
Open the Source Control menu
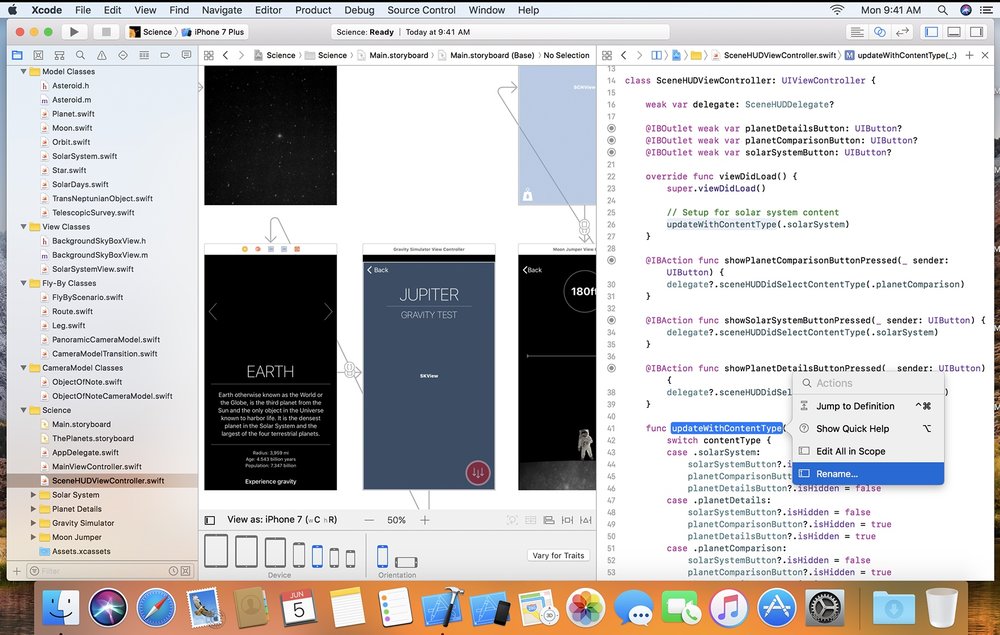tap(421, 10)
